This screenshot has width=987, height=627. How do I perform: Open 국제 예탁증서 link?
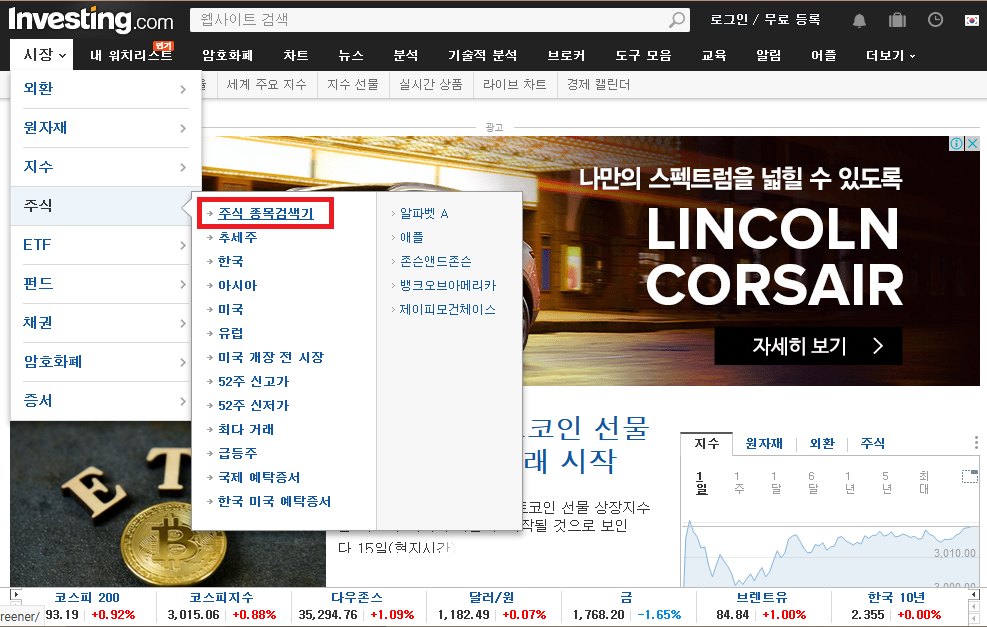259,477
